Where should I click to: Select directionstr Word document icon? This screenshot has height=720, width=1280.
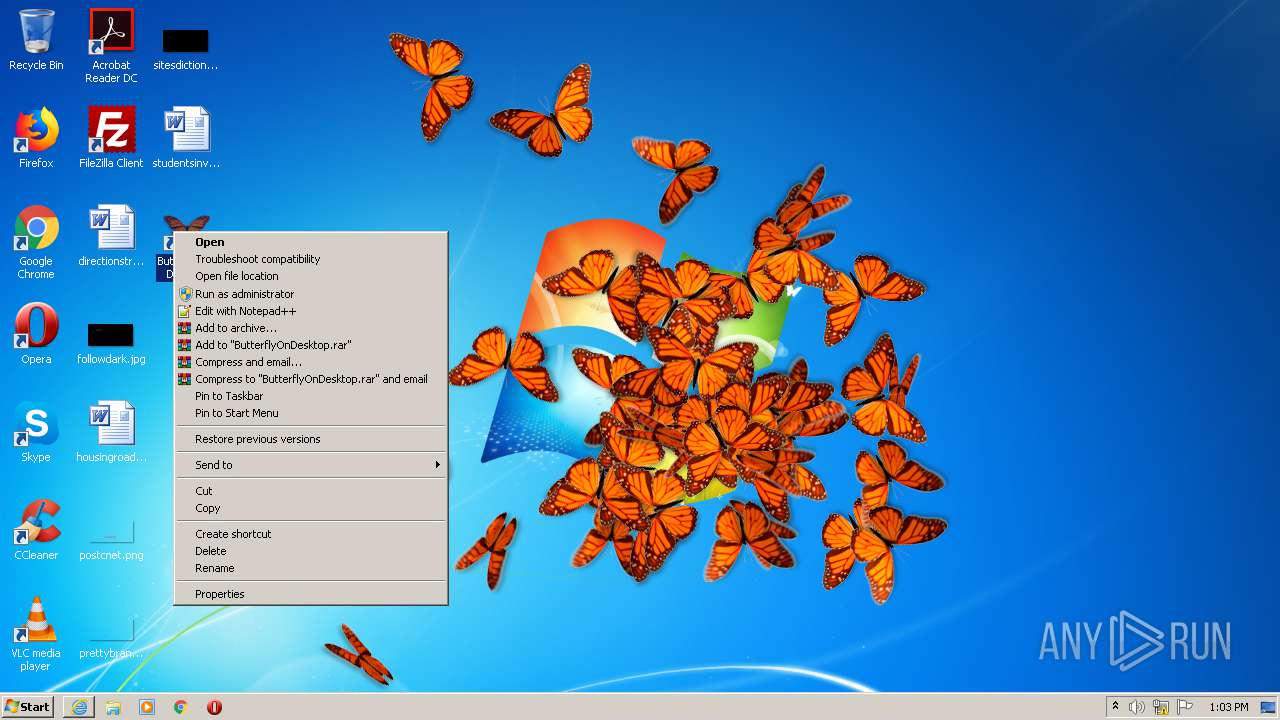point(111,236)
